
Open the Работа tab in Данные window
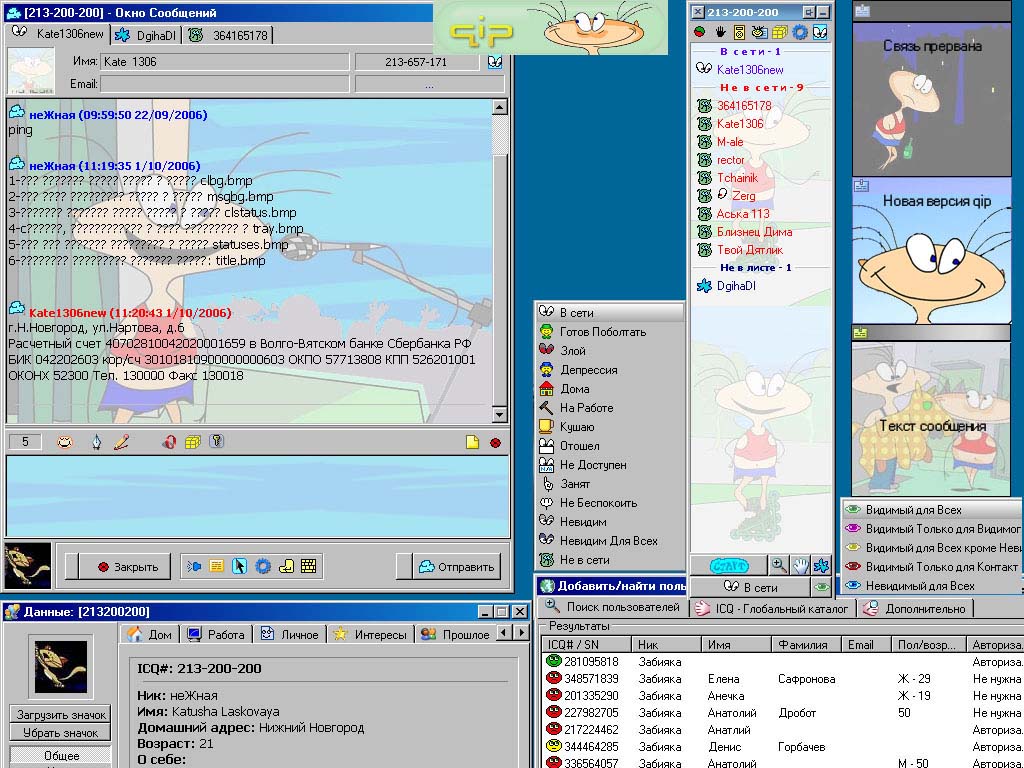[x=216, y=635]
